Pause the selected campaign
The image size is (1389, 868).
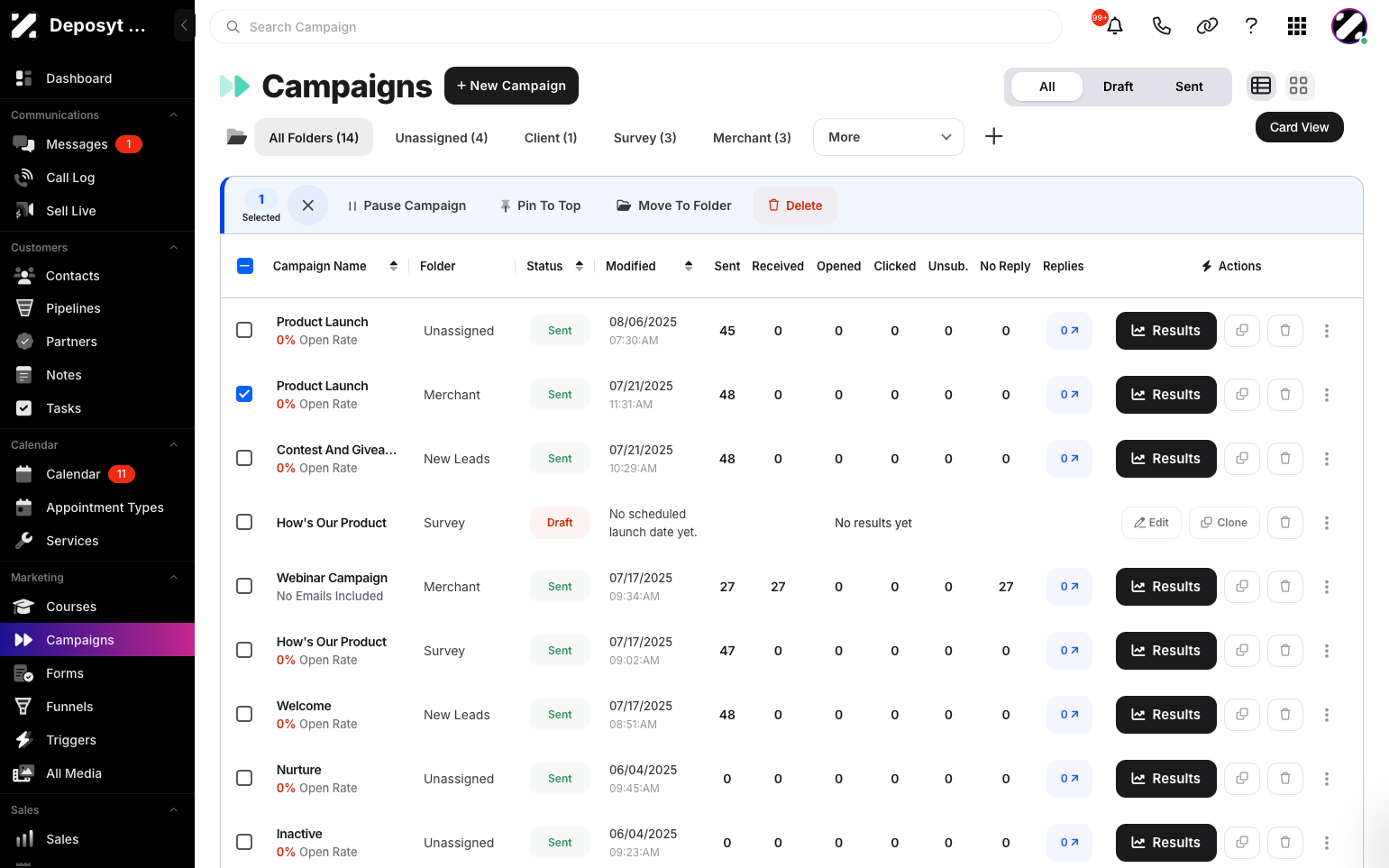407,206
